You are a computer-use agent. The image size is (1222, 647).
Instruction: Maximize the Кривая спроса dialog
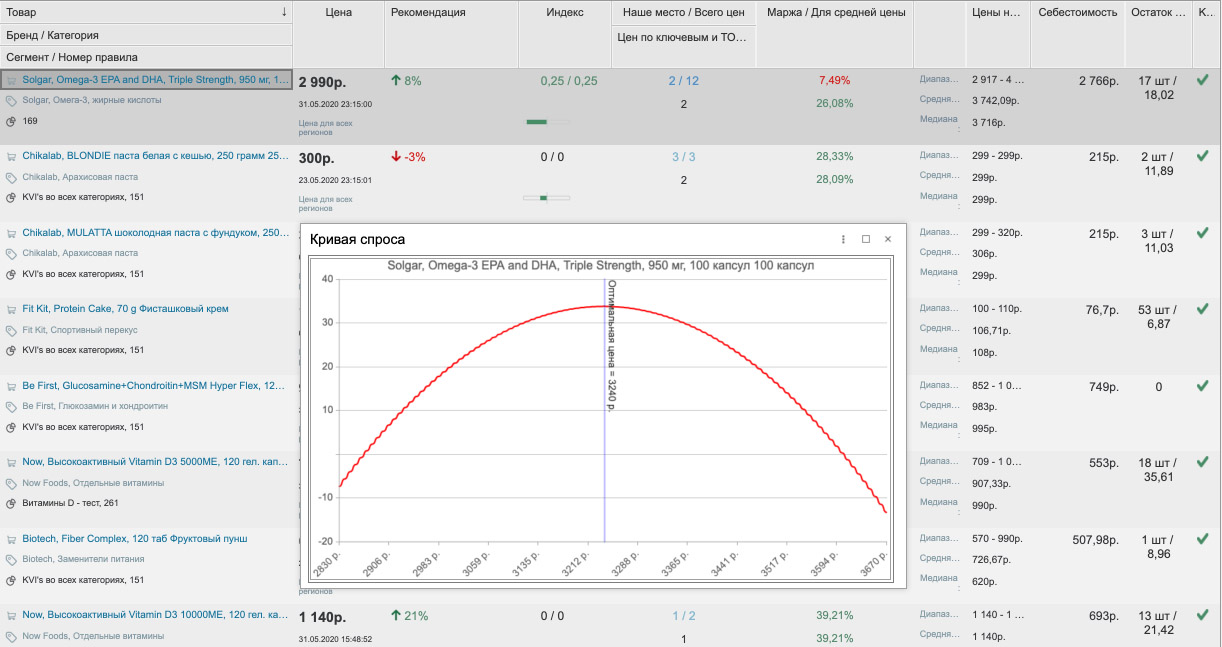(x=866, y=239)
